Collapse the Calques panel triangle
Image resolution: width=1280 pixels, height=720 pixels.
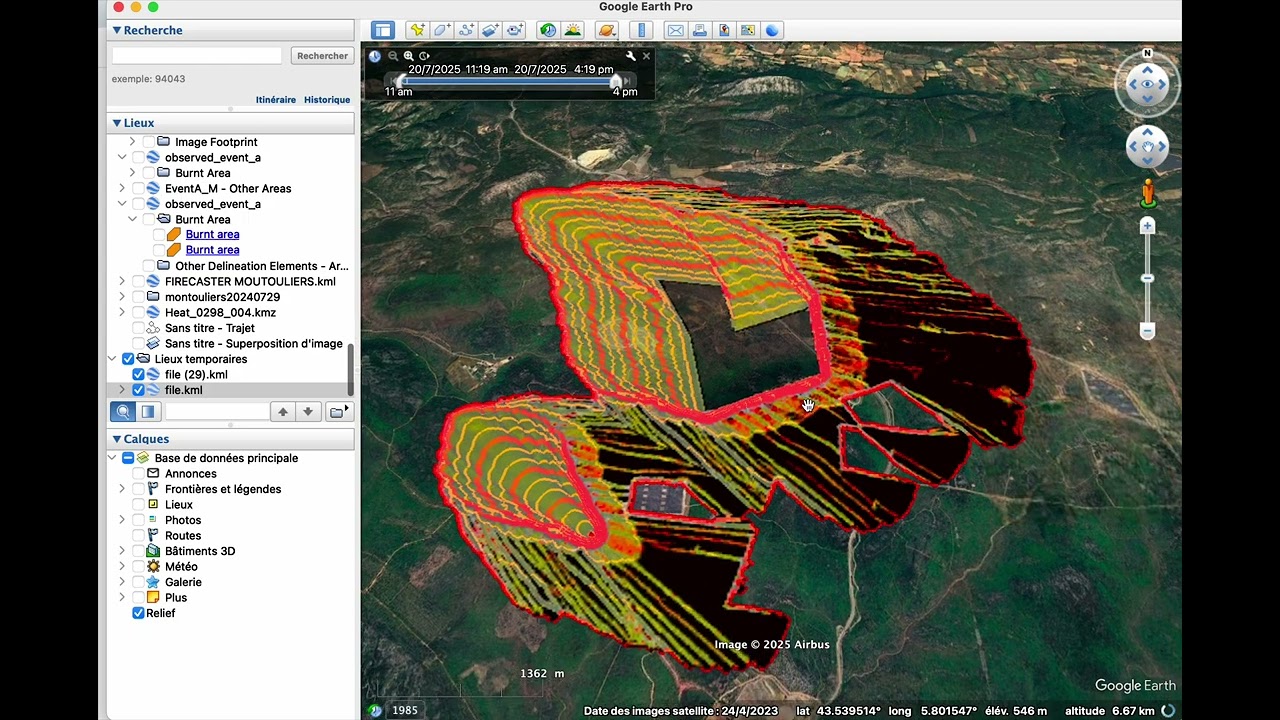(x=117, y=439)
